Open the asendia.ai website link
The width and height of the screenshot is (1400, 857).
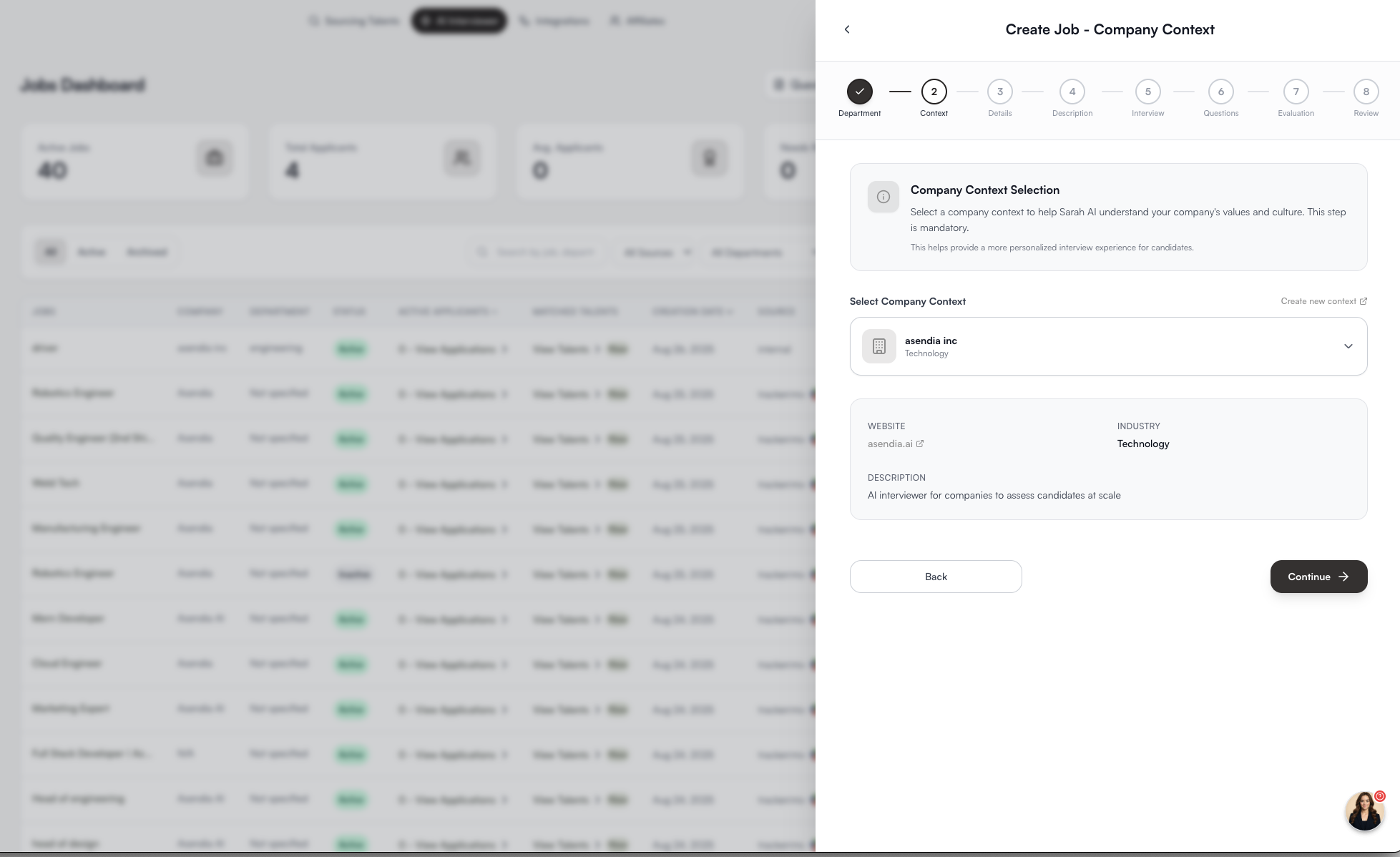pos(890,444)
